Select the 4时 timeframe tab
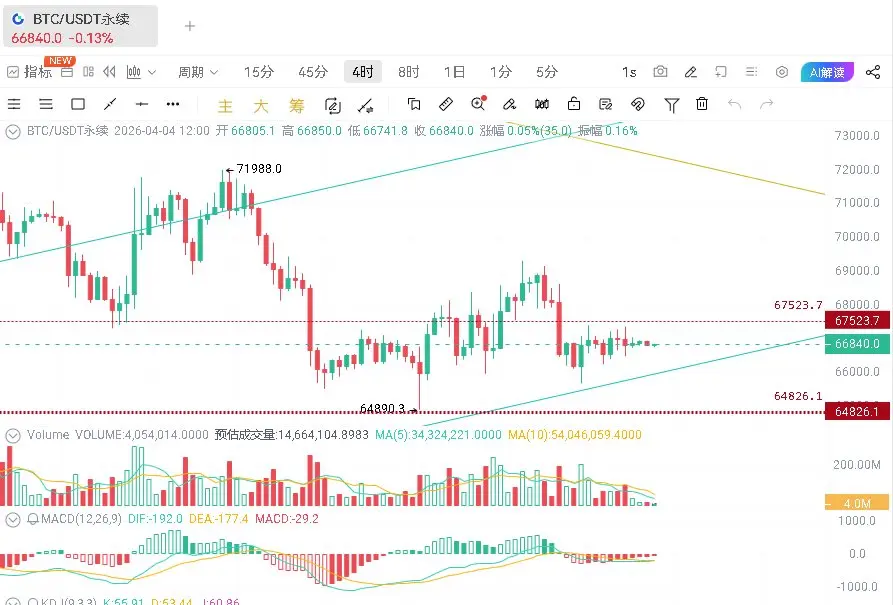Viewport: 893px width, 605px height. tap(363, 72)
